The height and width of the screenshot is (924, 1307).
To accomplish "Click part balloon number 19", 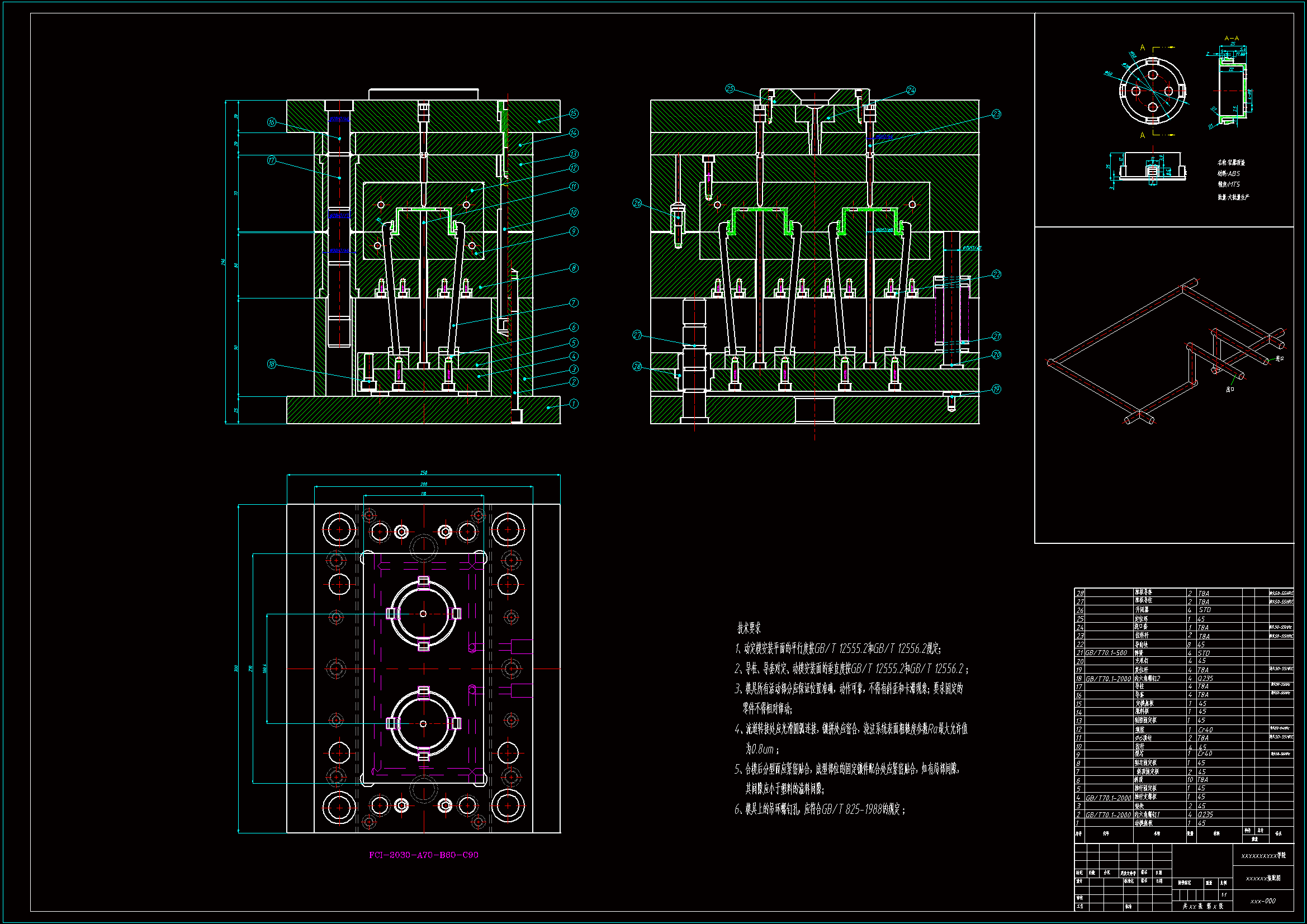I will 996,390.
